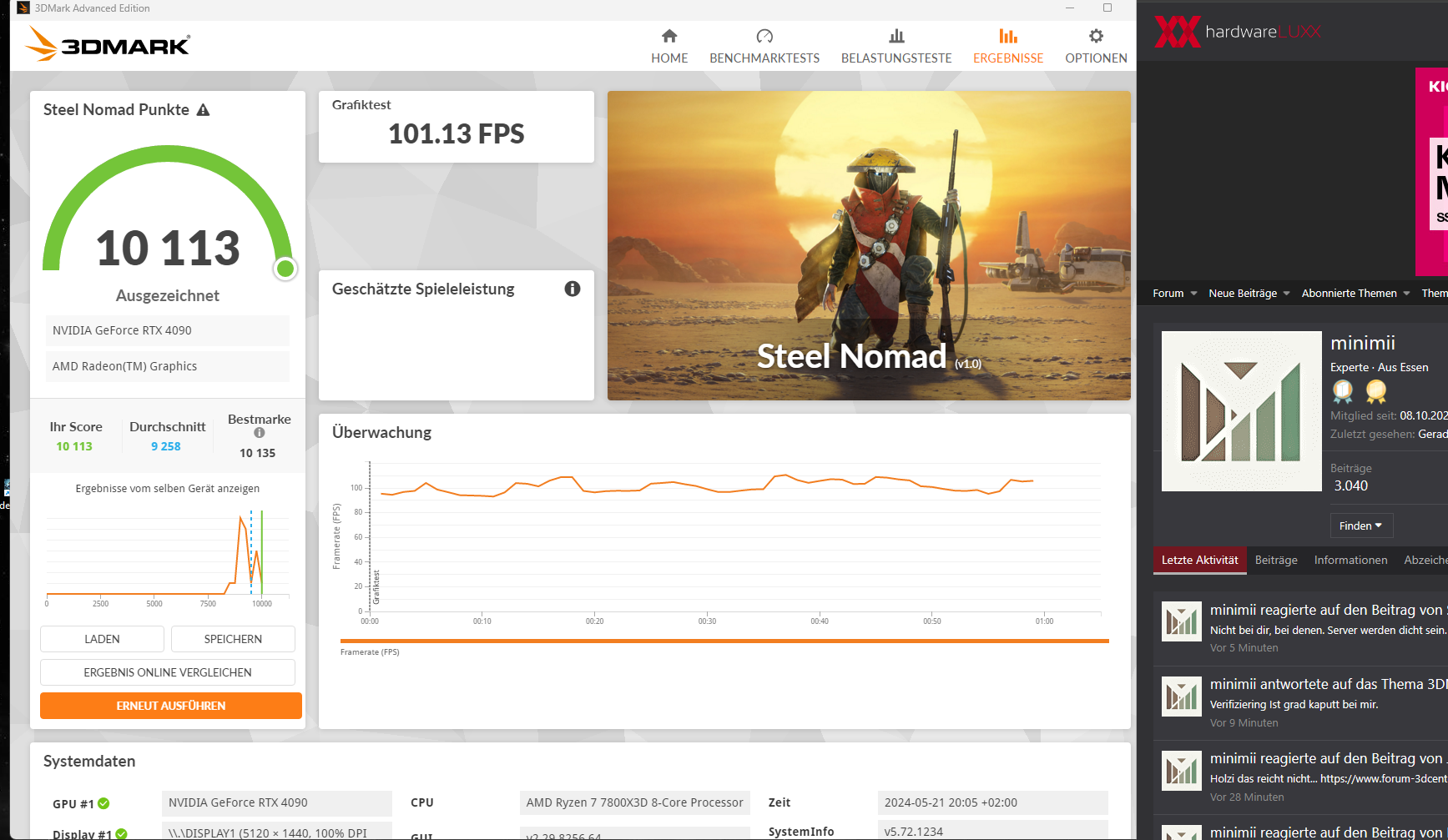Viewport: 1448px width, 840px height.
Task: Click the warning triangle next to Steel Nomad Punkte
Action: pyautogui.click(x=203, y=110)
